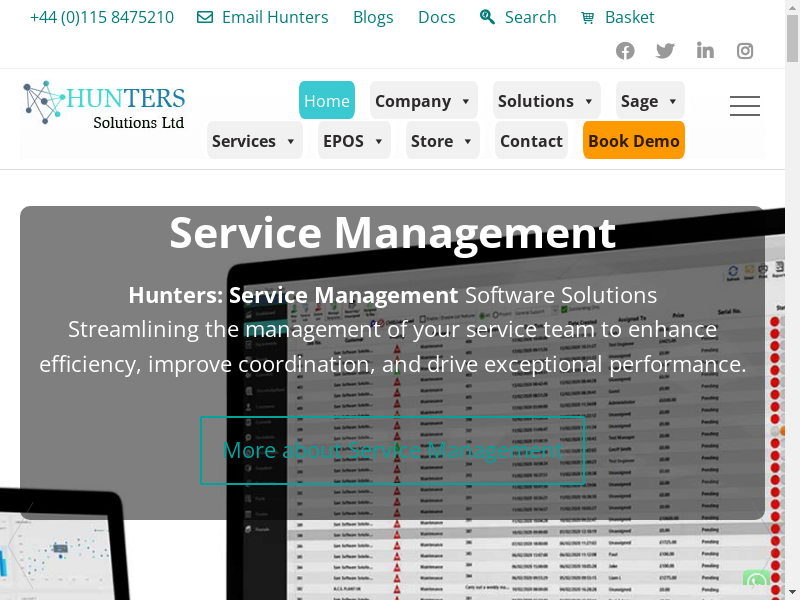Select the Home menu item
800x600 pixels.
tap(327, 101)
